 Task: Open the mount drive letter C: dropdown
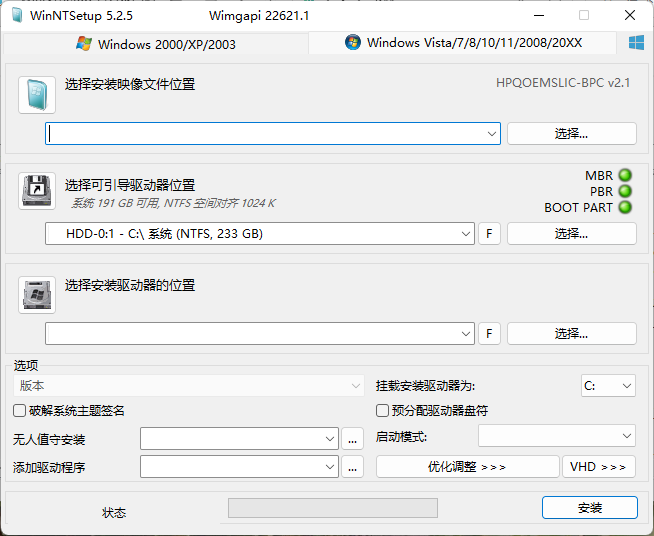pos(608,386)
